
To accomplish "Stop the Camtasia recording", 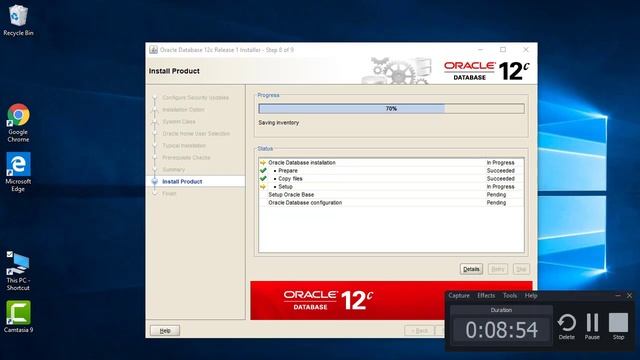I will click(x=618, y=326).
